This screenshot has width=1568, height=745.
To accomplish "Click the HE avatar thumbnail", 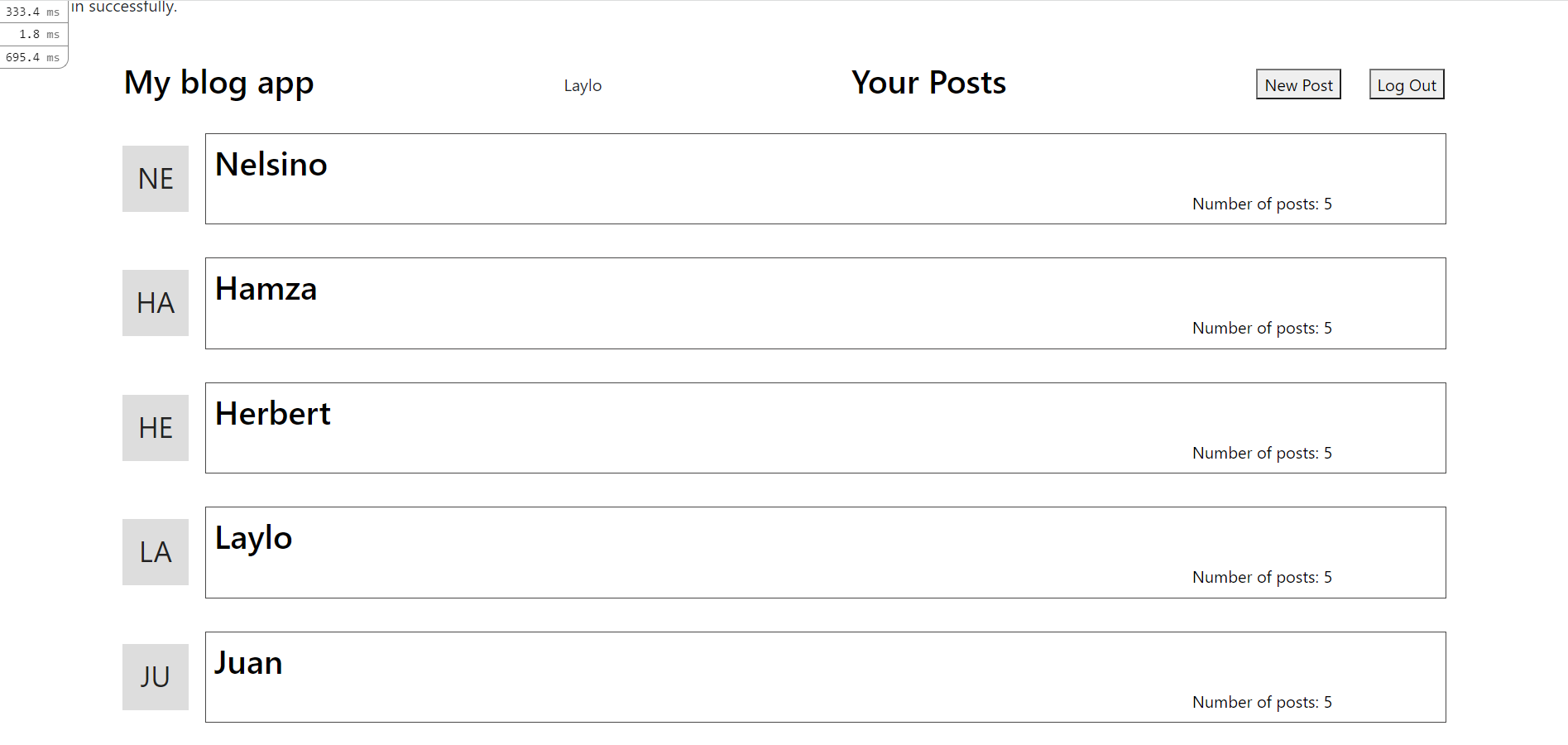I will [156, 428].
